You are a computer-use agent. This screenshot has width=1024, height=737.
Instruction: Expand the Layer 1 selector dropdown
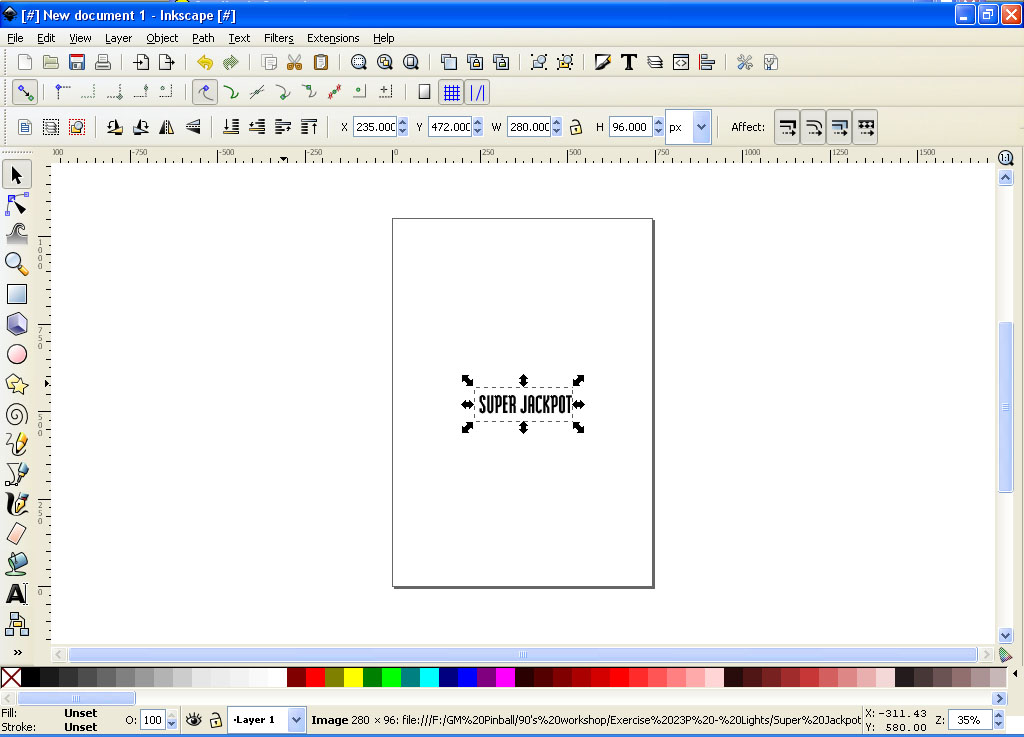(296, 719)
